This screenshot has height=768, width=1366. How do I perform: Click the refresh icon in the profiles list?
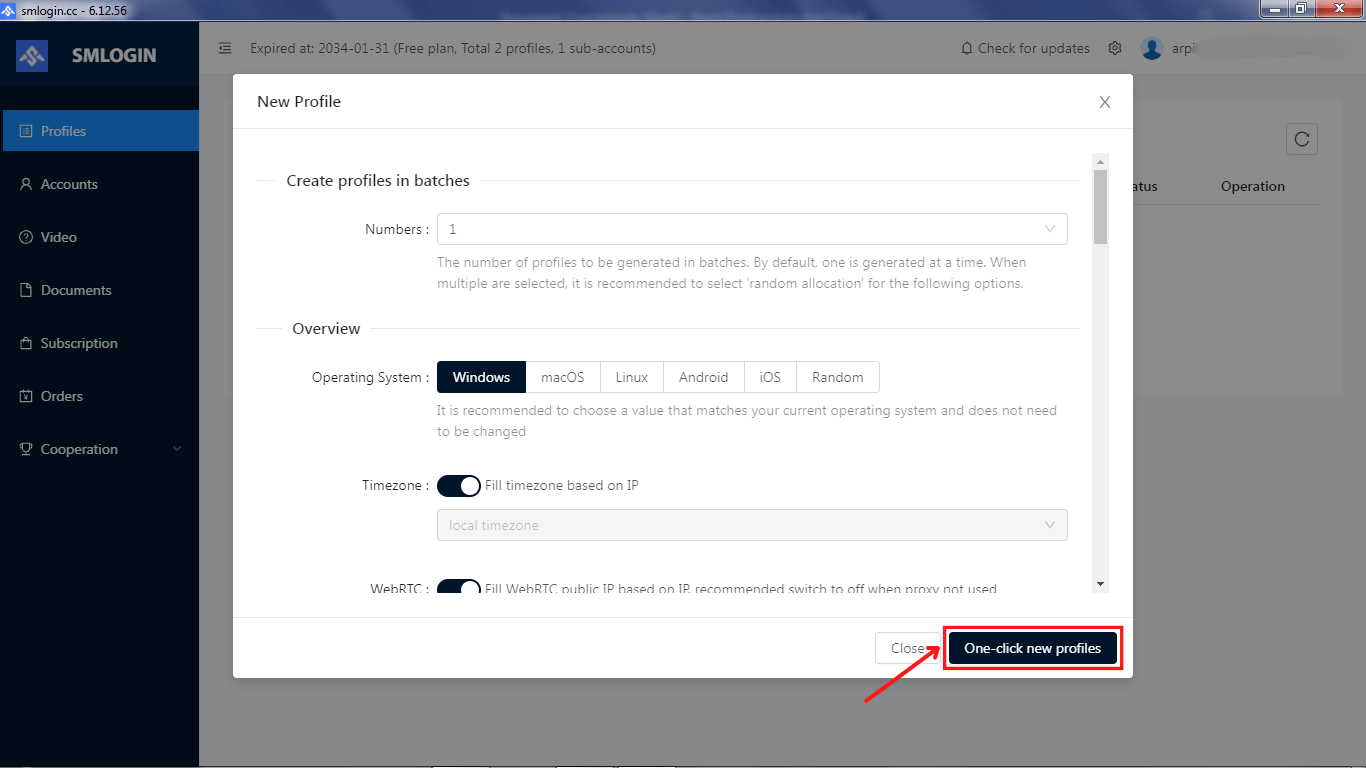[x=1301, y=139]
